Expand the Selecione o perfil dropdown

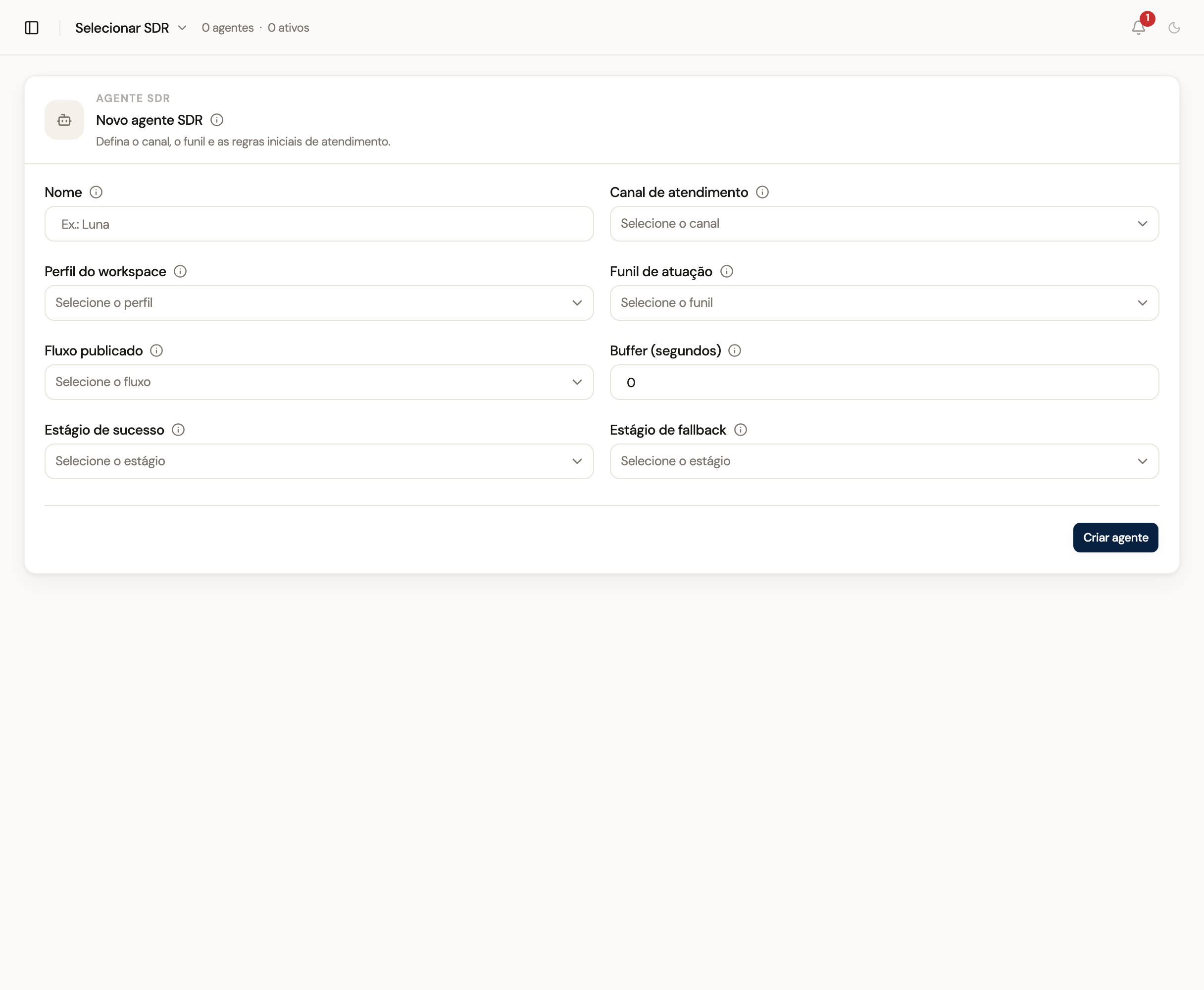(319, 303)
